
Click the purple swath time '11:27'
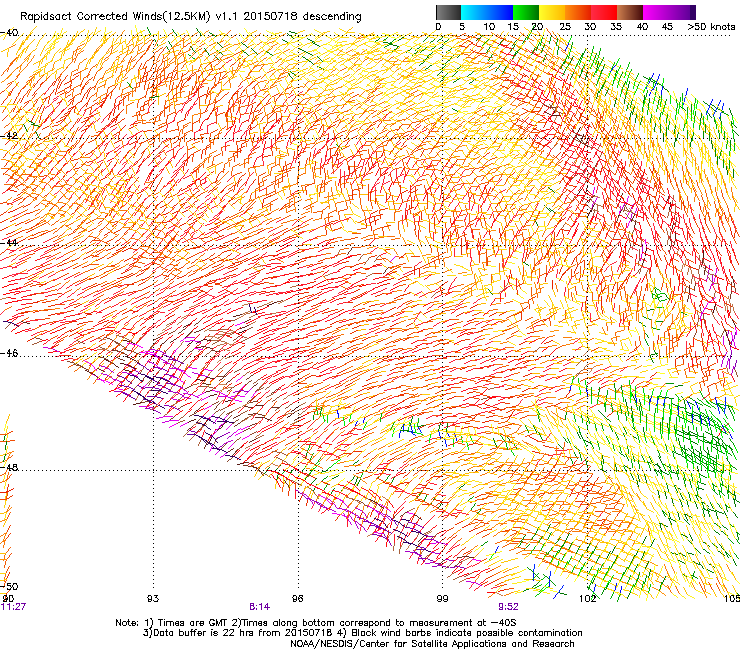pyautogui.click(x=13, y=607)
